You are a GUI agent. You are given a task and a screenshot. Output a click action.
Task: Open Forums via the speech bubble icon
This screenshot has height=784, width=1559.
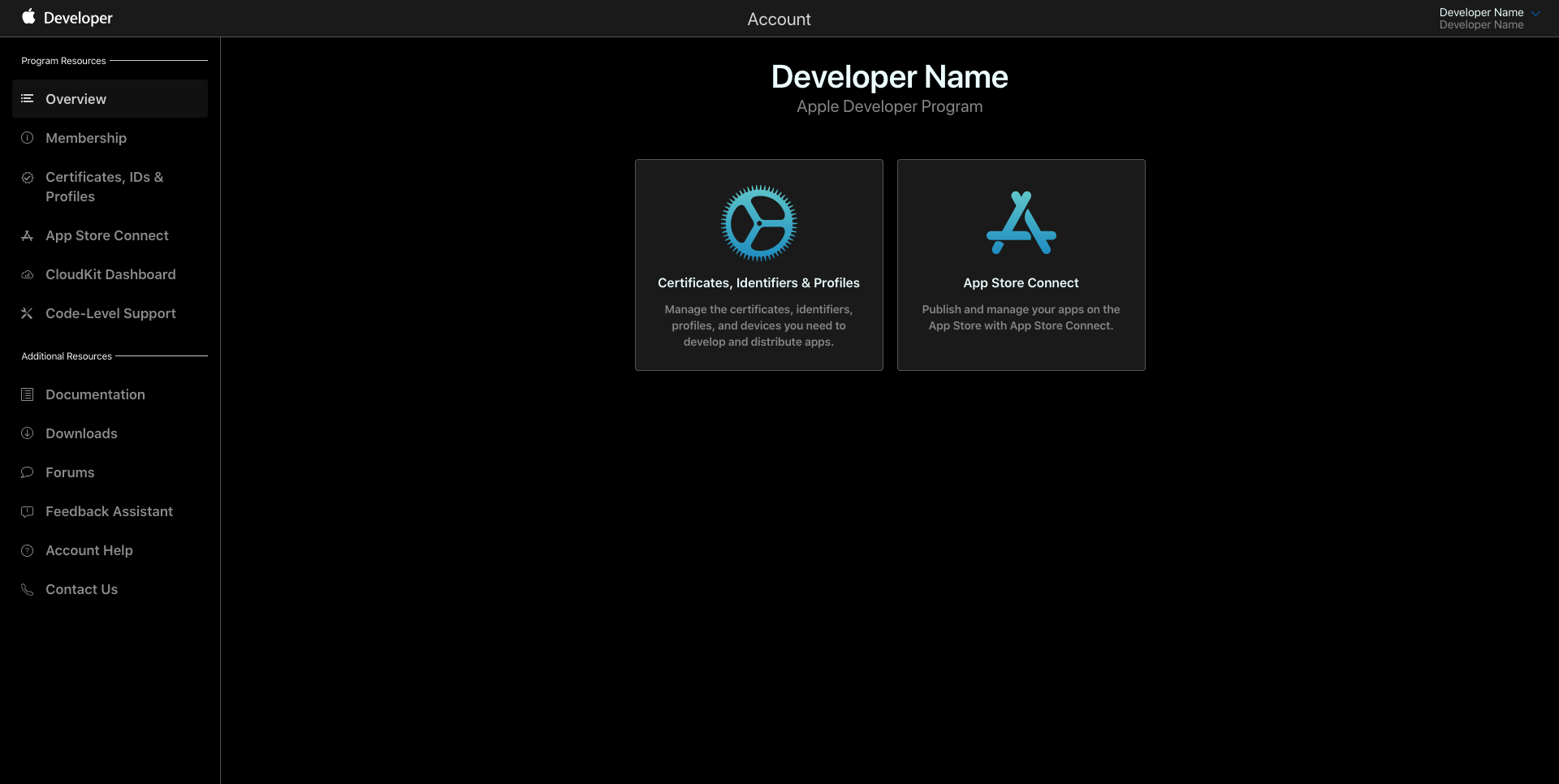(x=27, y=472)
